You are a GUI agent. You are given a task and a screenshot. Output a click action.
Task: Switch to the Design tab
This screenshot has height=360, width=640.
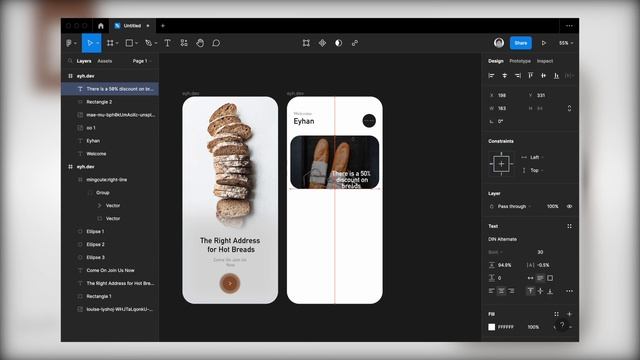[x=496, y=61]
